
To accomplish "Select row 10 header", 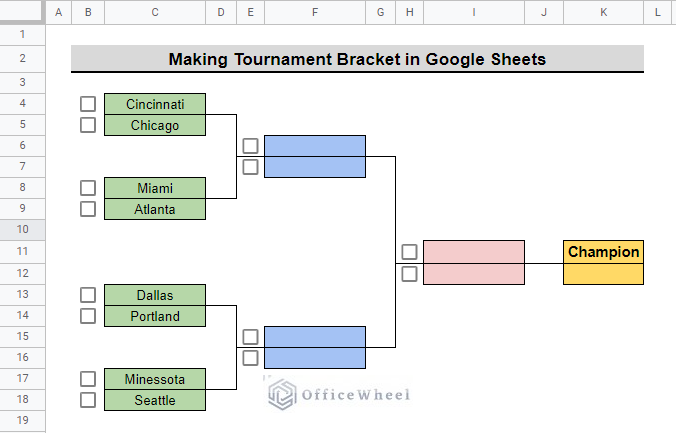I will point(22,229).
